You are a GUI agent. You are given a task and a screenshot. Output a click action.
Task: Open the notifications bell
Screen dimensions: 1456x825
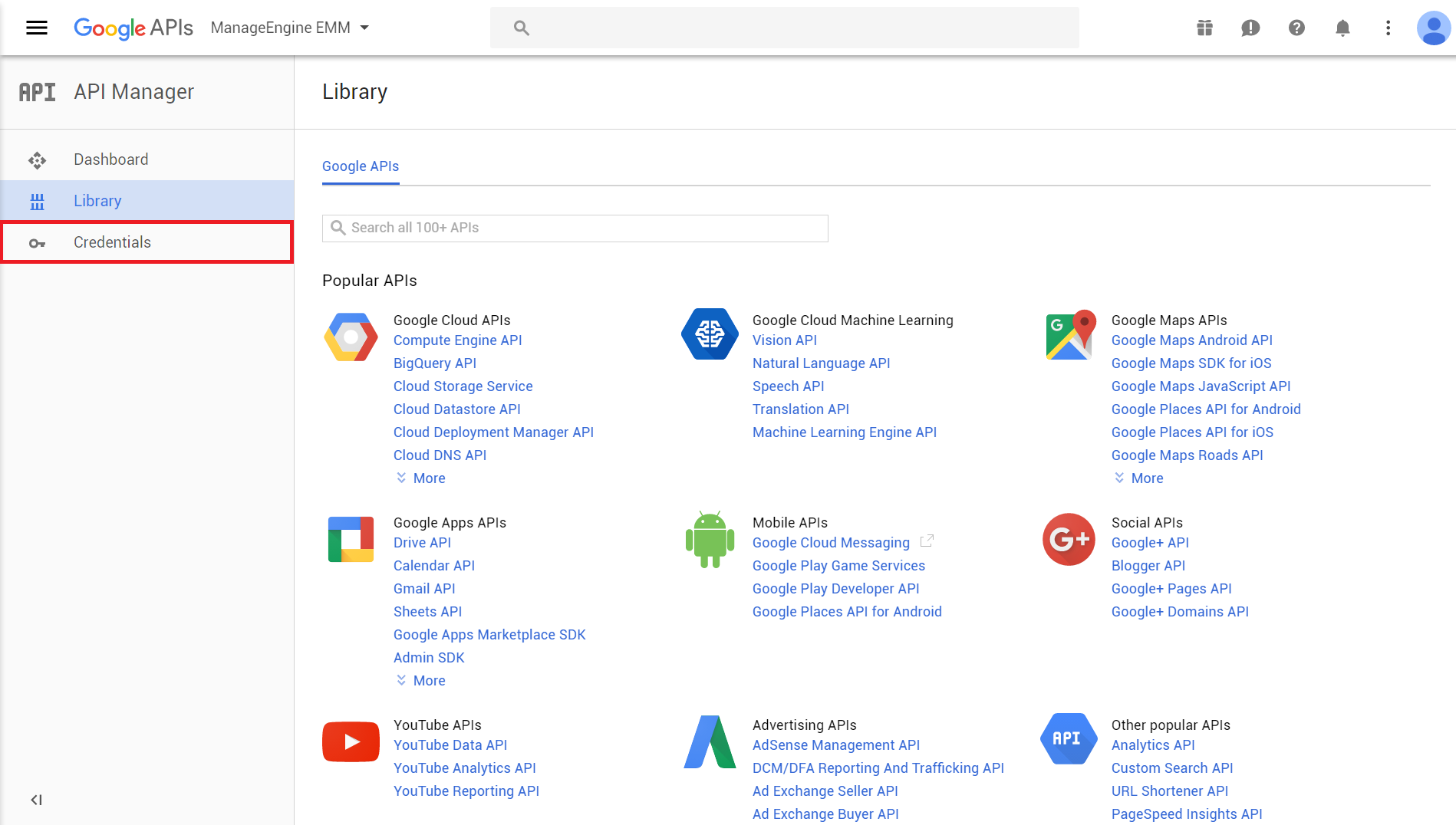1342,28
